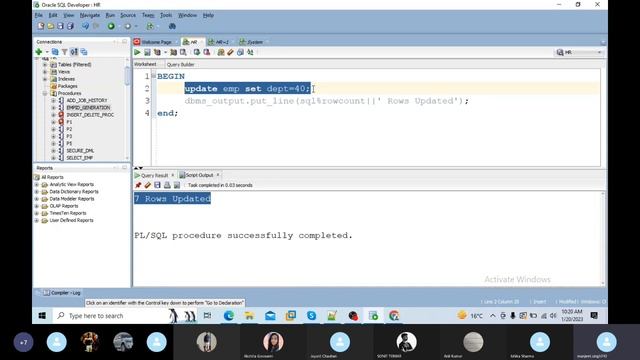
Task: Select the Packages node
Action: 68,86
